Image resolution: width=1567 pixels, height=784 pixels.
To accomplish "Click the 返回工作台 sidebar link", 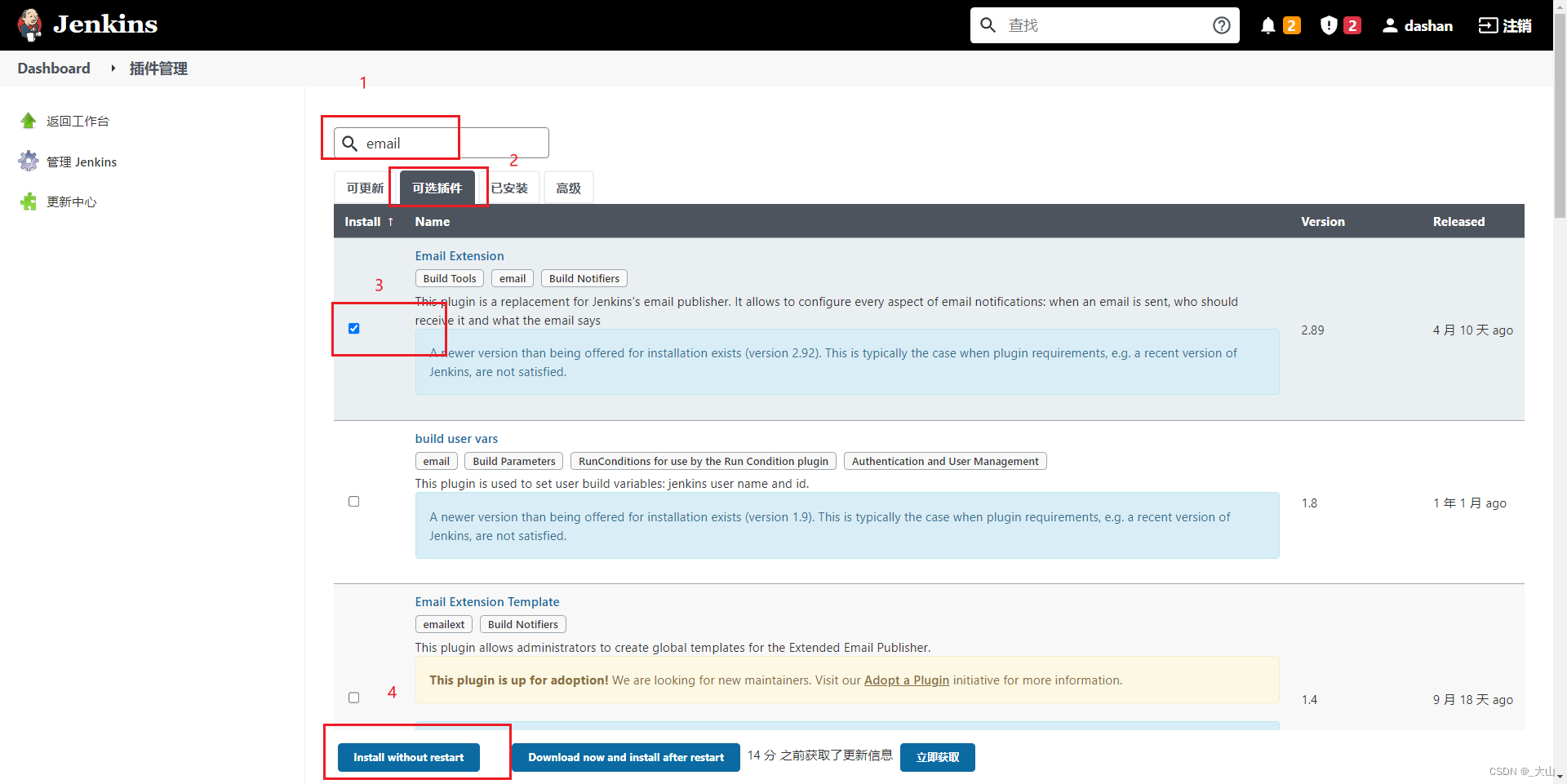I will click(78, 121).
